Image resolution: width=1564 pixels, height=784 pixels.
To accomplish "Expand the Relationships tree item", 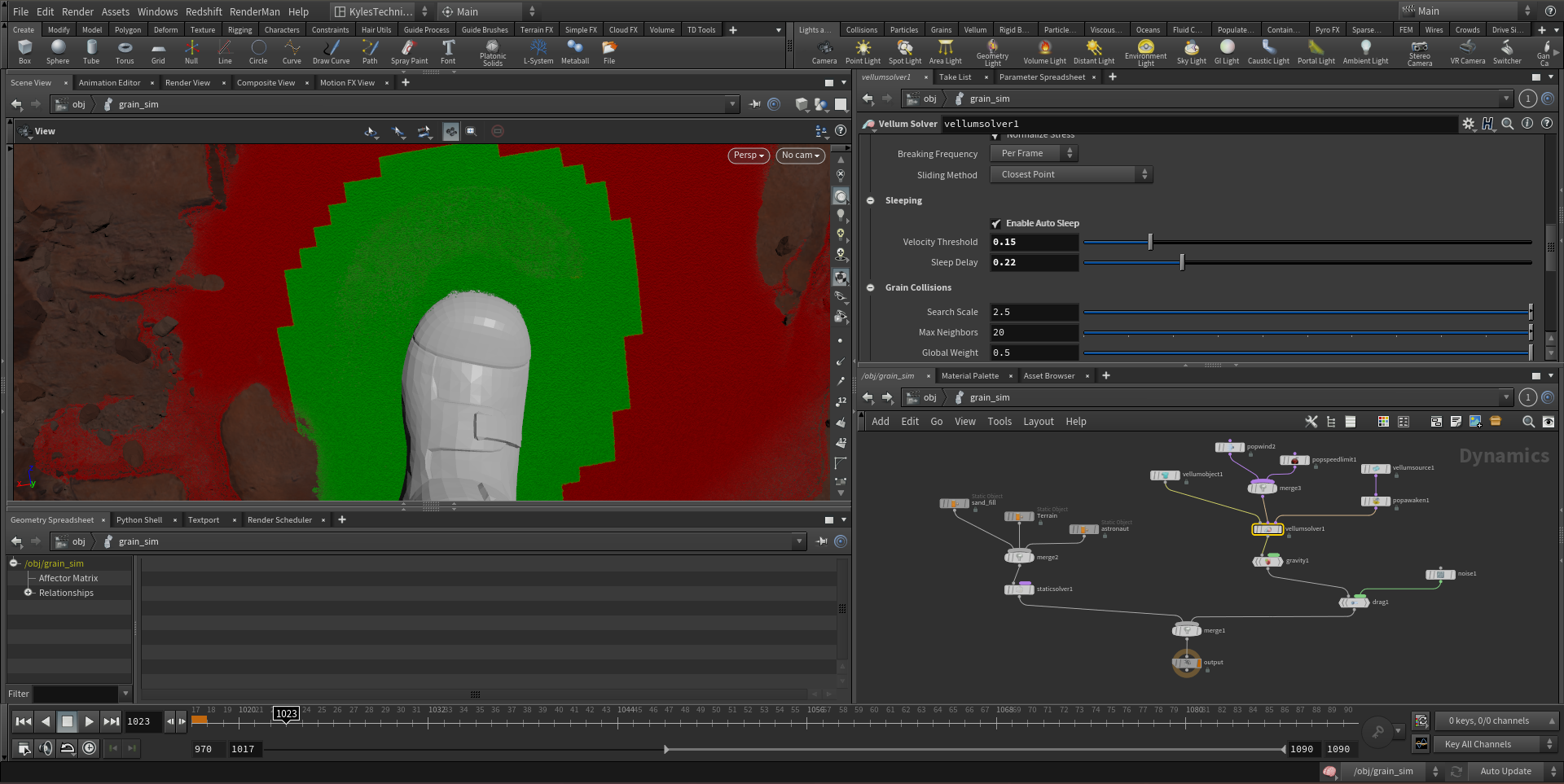I will coord(29,593).
